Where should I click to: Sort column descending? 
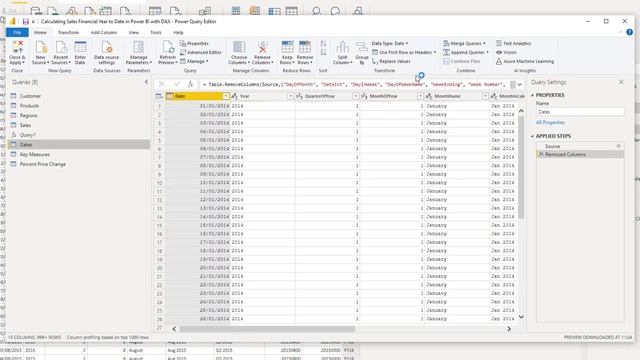[x=323, y=52]
